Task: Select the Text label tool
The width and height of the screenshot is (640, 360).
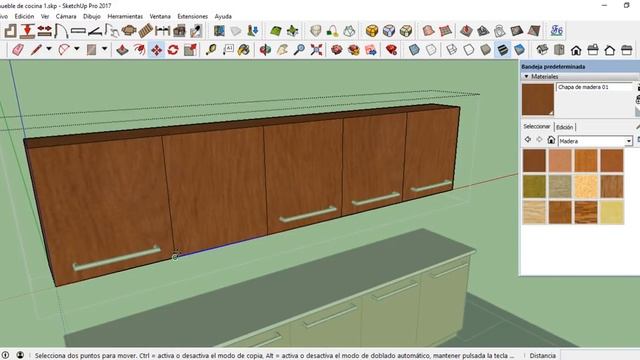Action: click(228, 50)
